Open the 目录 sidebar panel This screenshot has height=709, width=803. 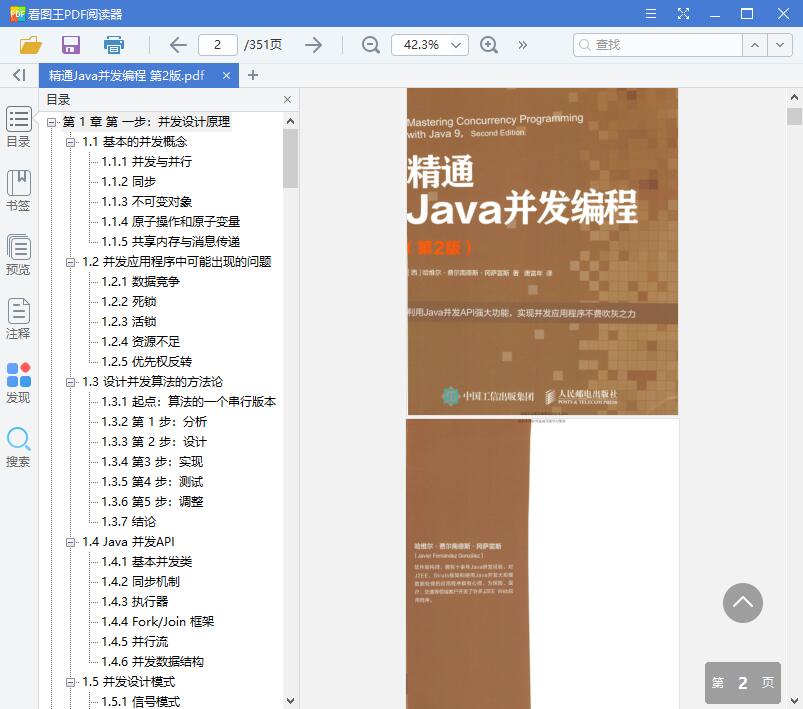18,127
